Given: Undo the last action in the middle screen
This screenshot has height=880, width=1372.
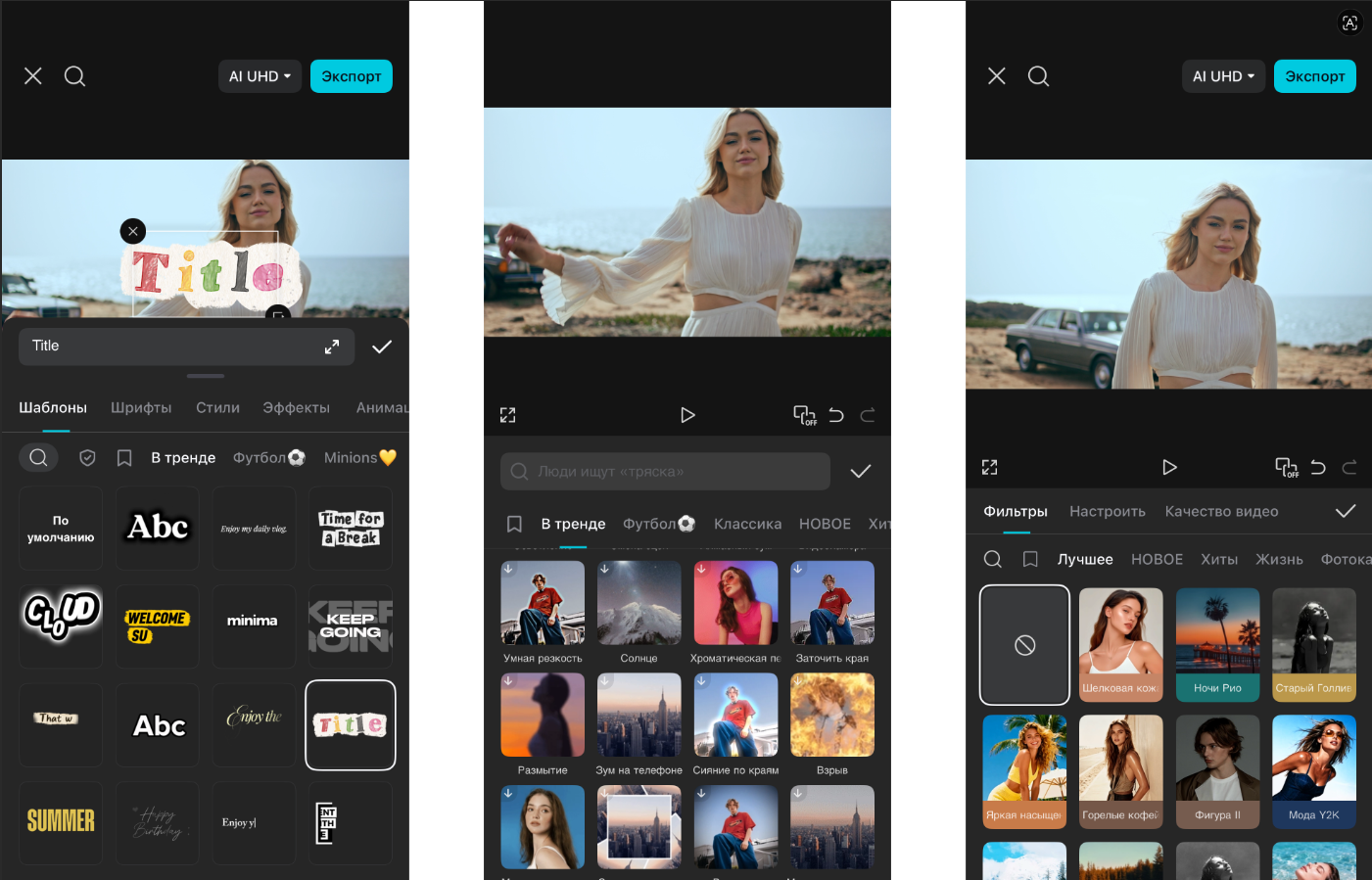Looking at the screenshot, I should click(836, 415).
